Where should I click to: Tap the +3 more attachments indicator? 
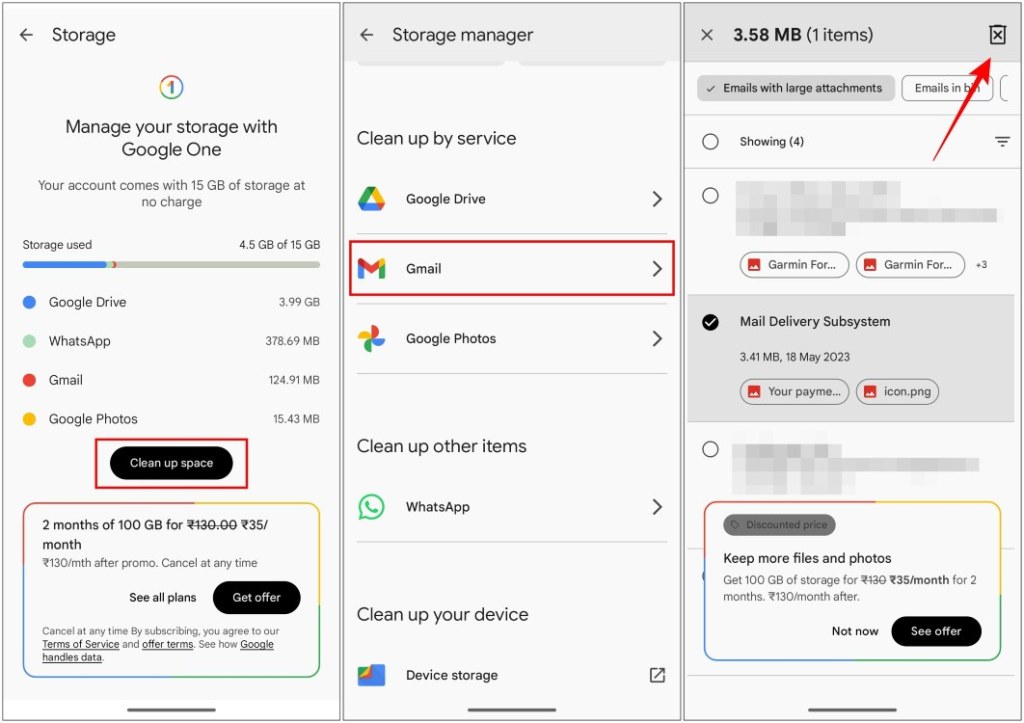(x=981, y=265)
